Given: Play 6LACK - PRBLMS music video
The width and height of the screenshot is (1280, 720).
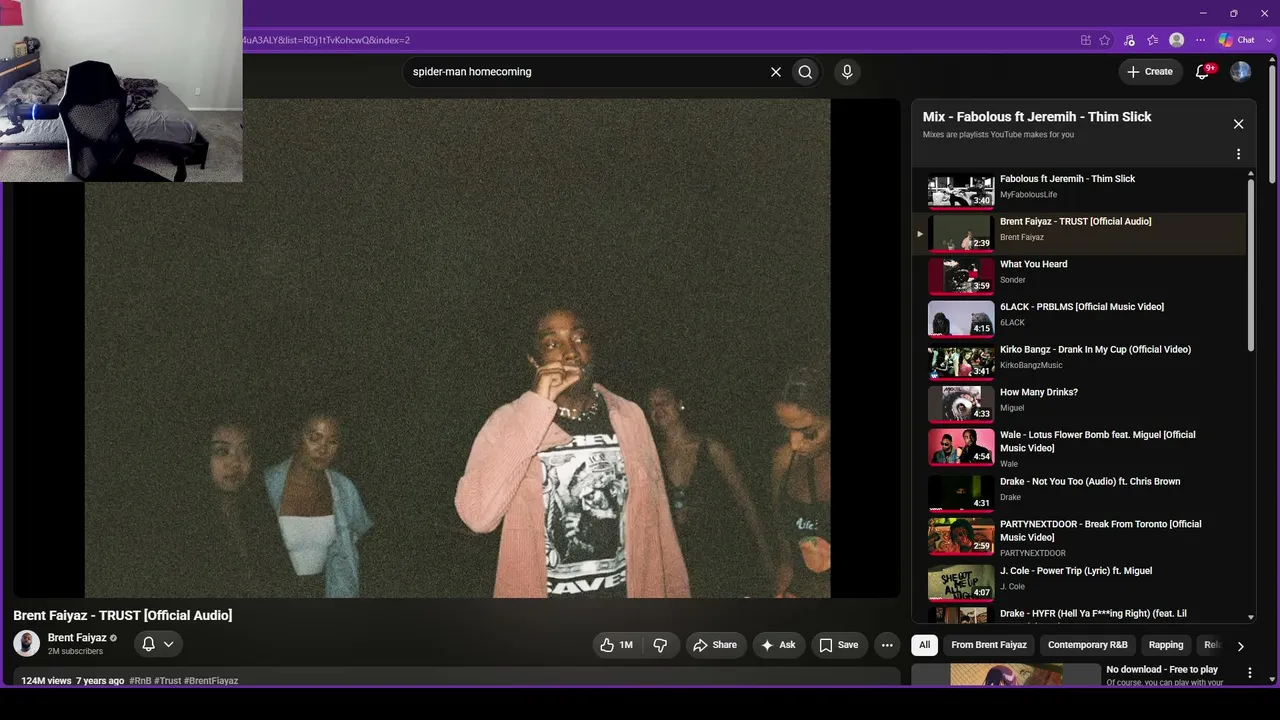Looking at the screenshot, I should [x=1080, y=319].
